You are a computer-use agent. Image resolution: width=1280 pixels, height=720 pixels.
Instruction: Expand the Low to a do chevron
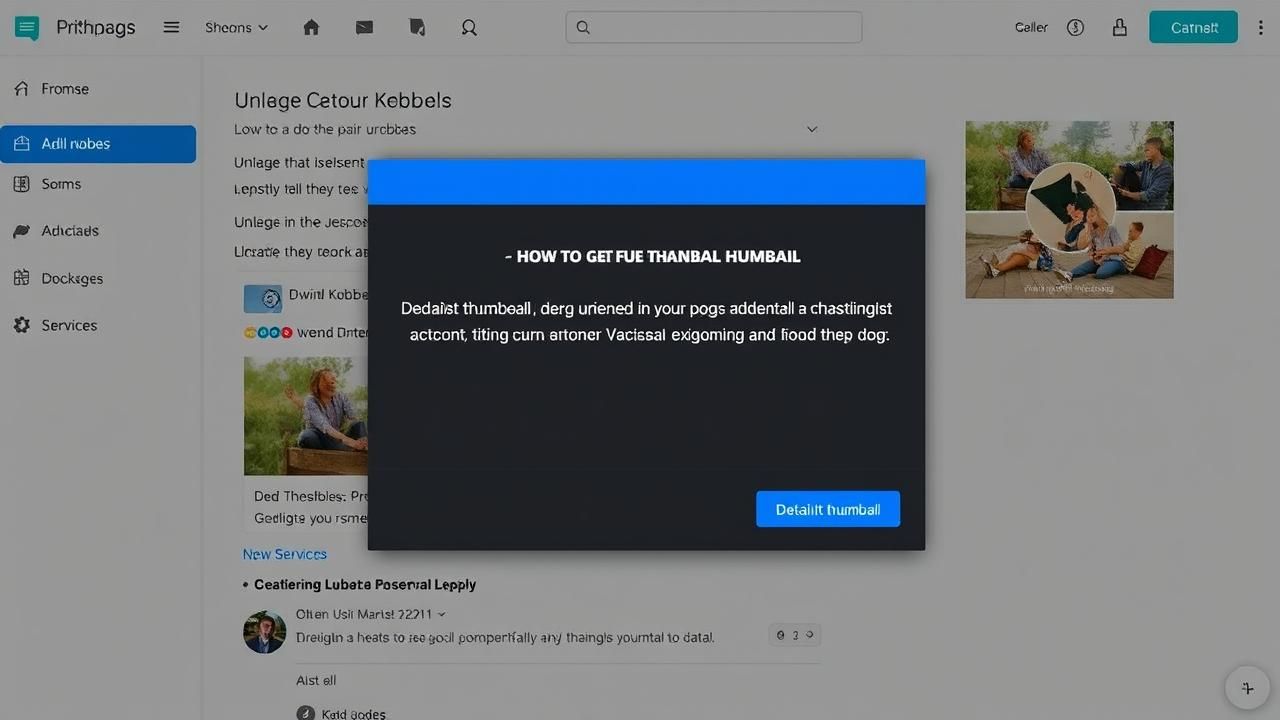point(812,129)
